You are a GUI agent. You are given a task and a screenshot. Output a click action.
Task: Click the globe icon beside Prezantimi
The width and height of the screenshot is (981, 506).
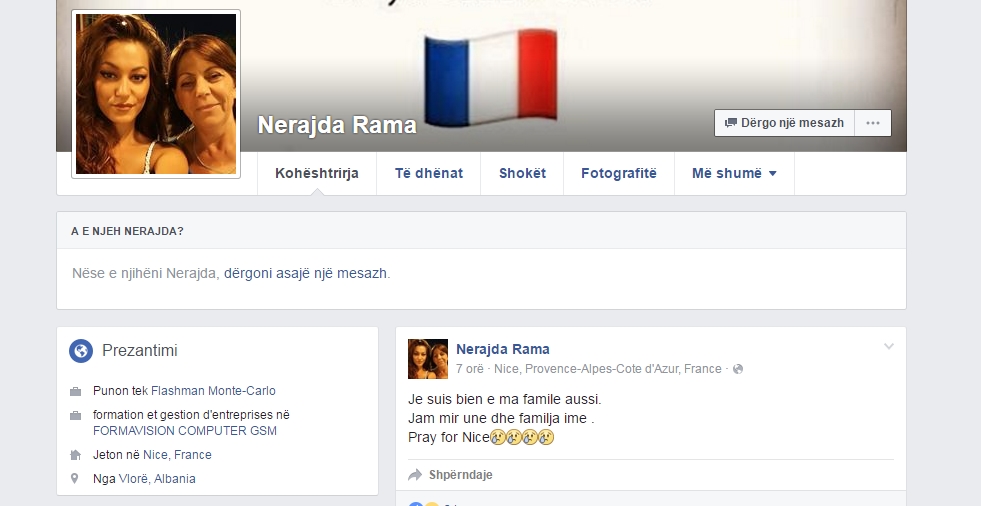[81, 351]
